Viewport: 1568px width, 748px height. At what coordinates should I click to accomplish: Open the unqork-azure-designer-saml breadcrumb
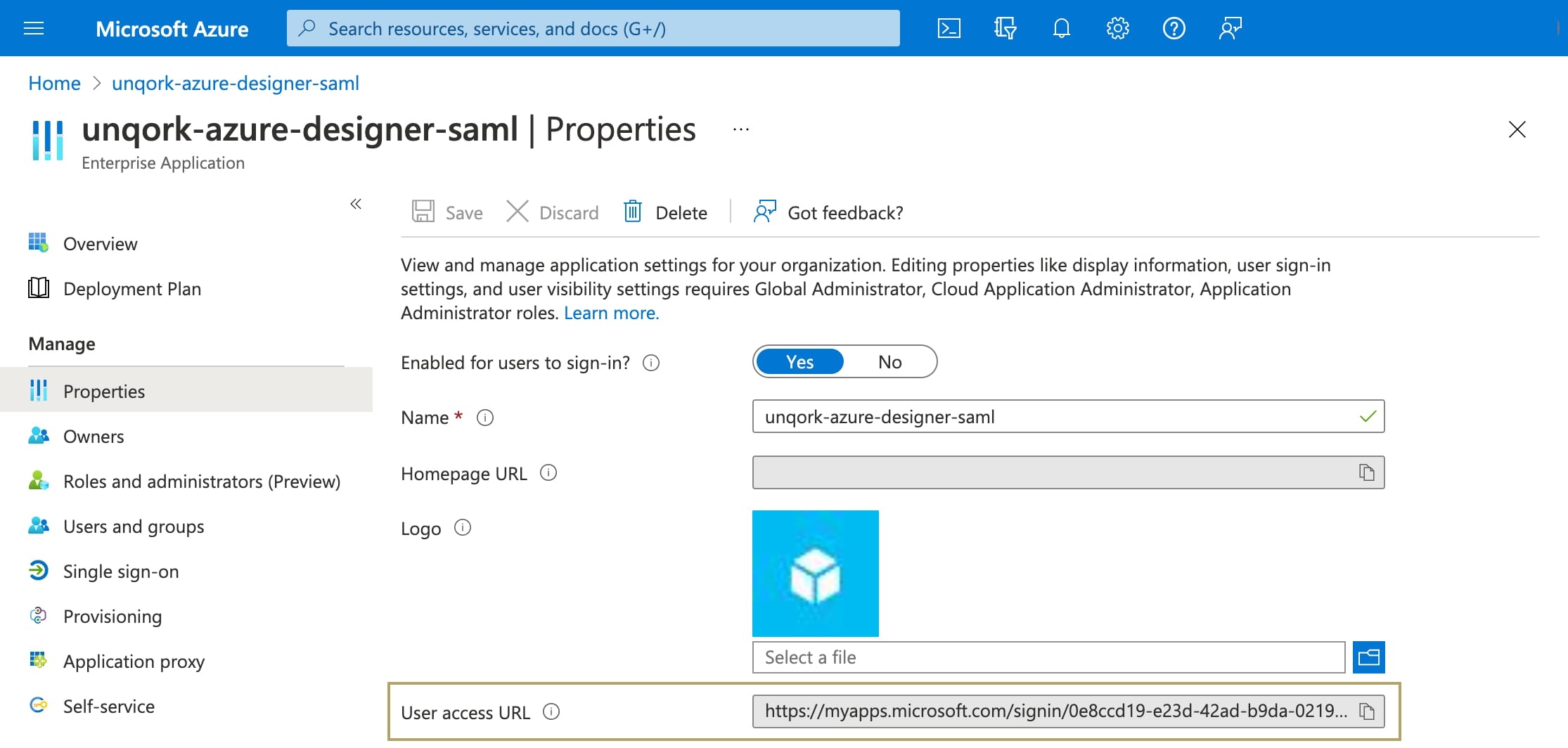[x=236, y=83]
